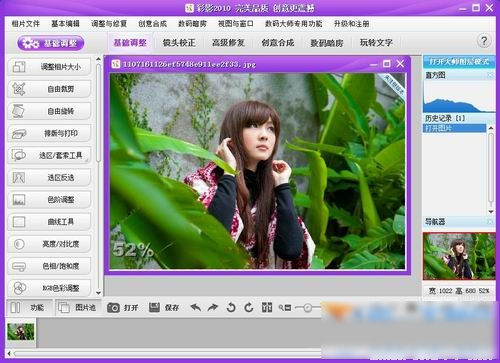Close the 1107161126ef5748e911ee2f33.jpg document window
Image resolution: width=500 pixels, height=363 pixels.
tap(400, 64)
